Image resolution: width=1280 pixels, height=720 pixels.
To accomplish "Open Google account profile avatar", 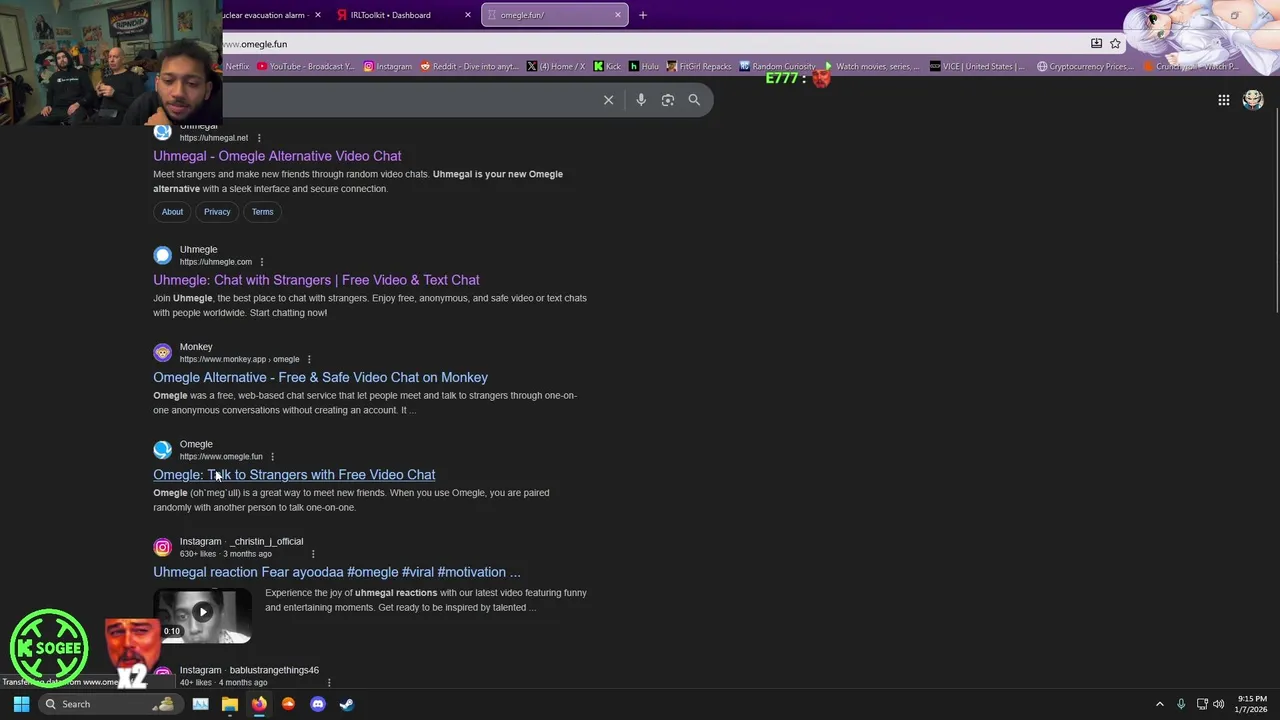I will 1253,100.
